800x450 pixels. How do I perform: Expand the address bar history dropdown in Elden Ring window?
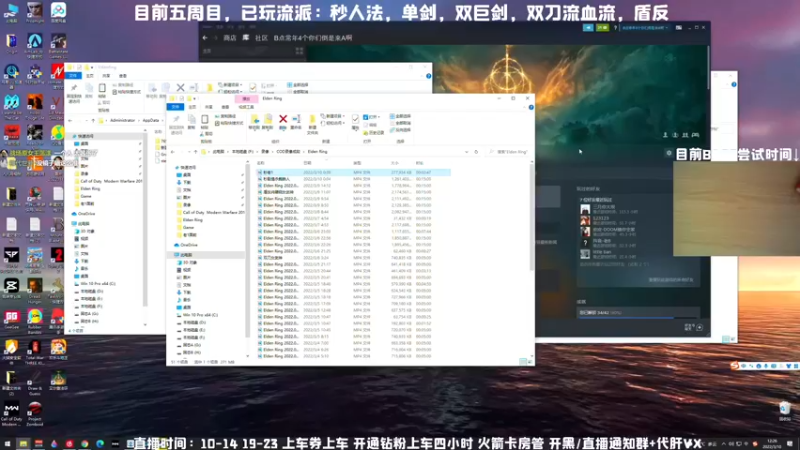[x=466, y=152]
